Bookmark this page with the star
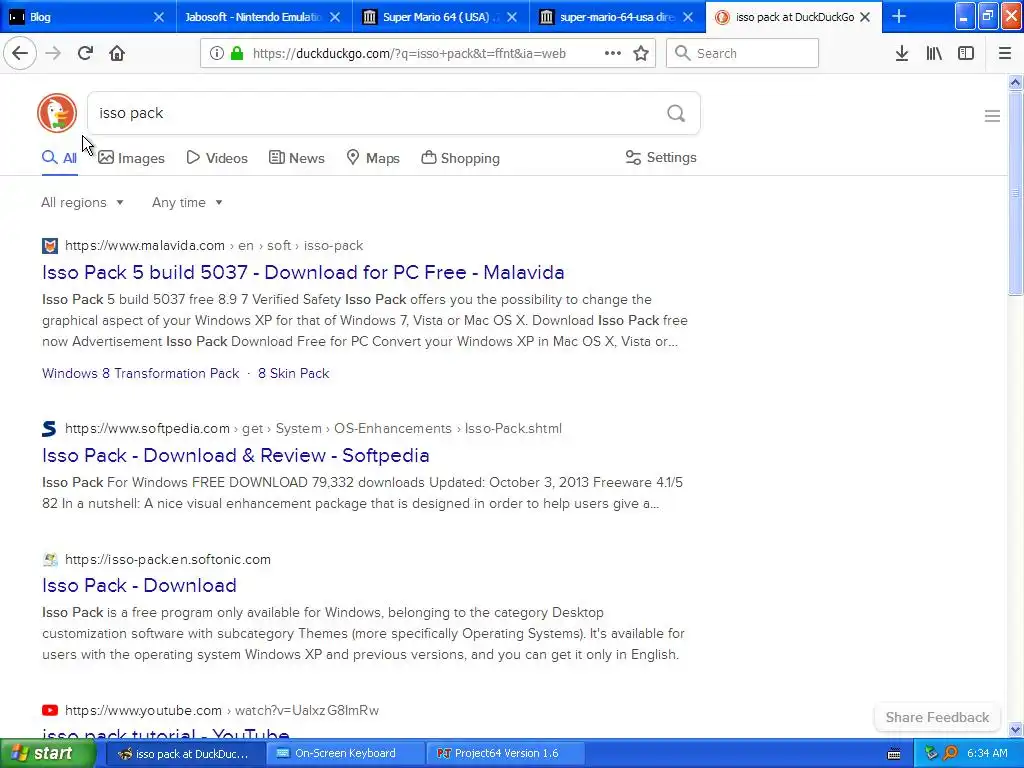This screenshot has height=768, width=1024. click(641, 53)
